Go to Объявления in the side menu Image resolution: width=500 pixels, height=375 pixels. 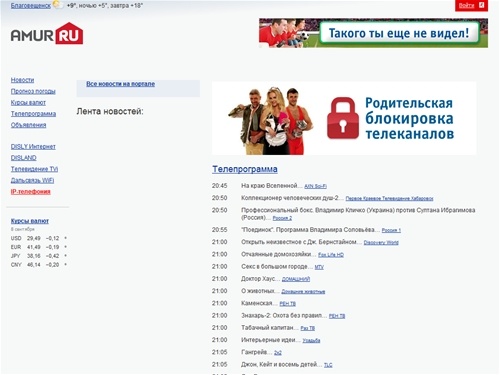click(28, 125)
